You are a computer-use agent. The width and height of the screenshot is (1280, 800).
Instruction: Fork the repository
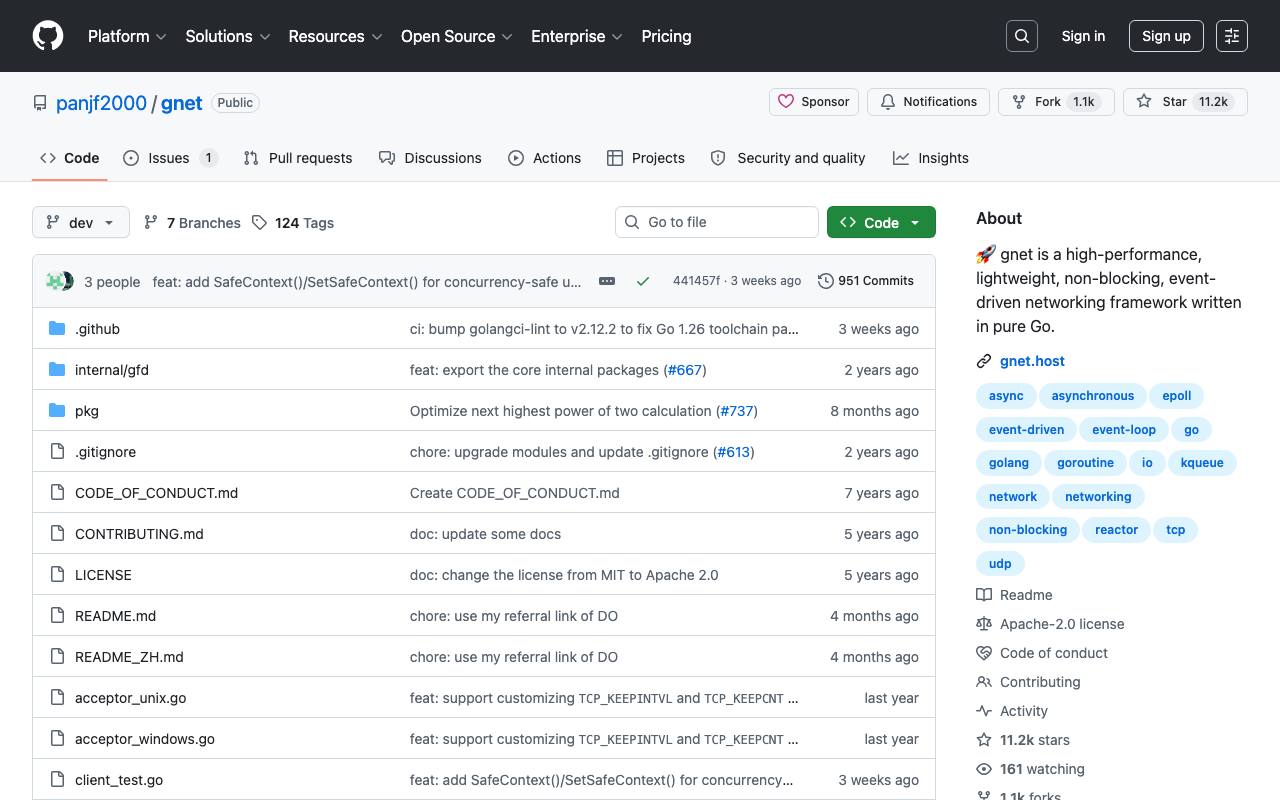coord(1056,102)
